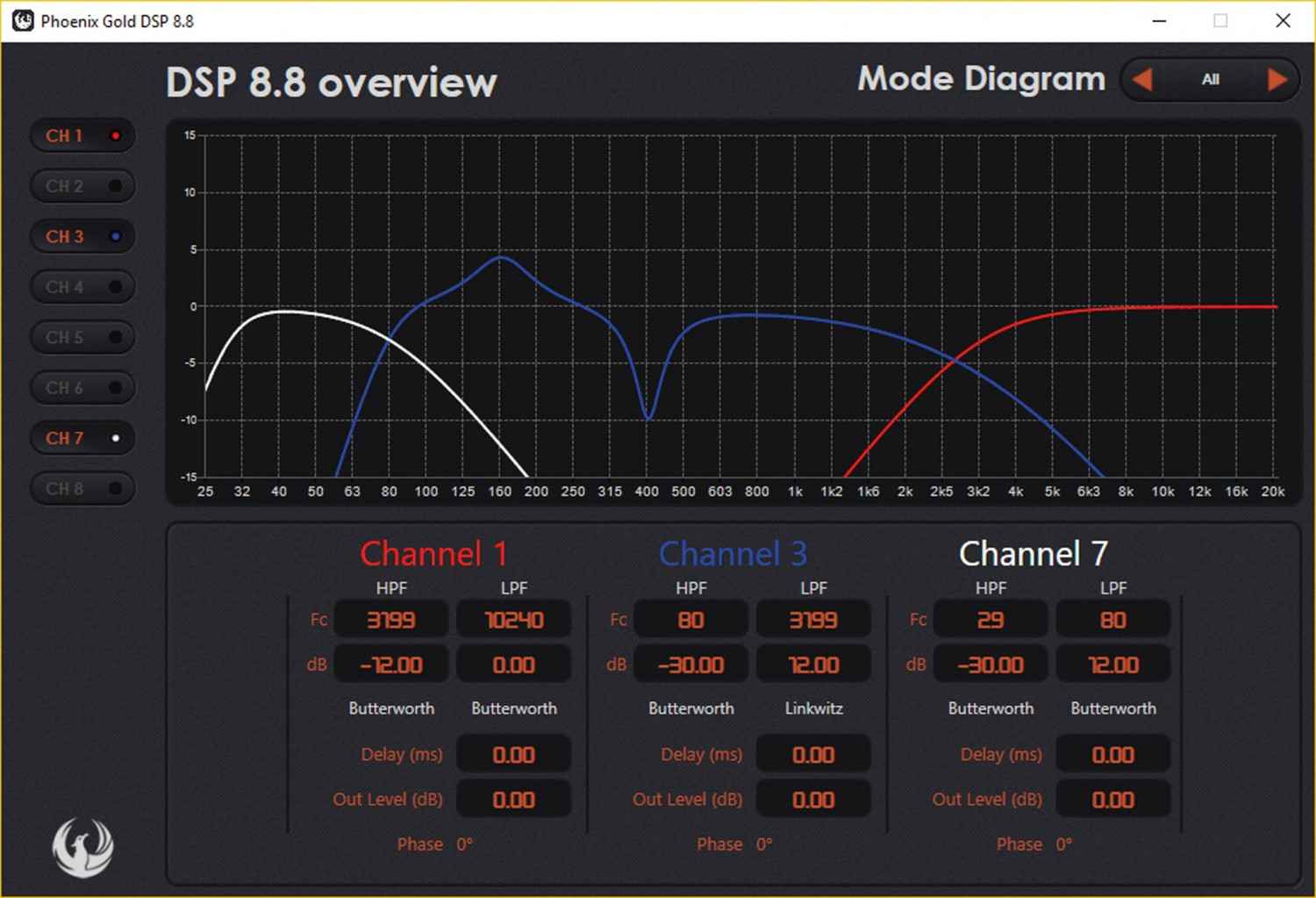Select Channel 7 LPF Fc value 80
Image resolution: width=1316 pixels, height=898 pixels.
(x=1113, y=620)
